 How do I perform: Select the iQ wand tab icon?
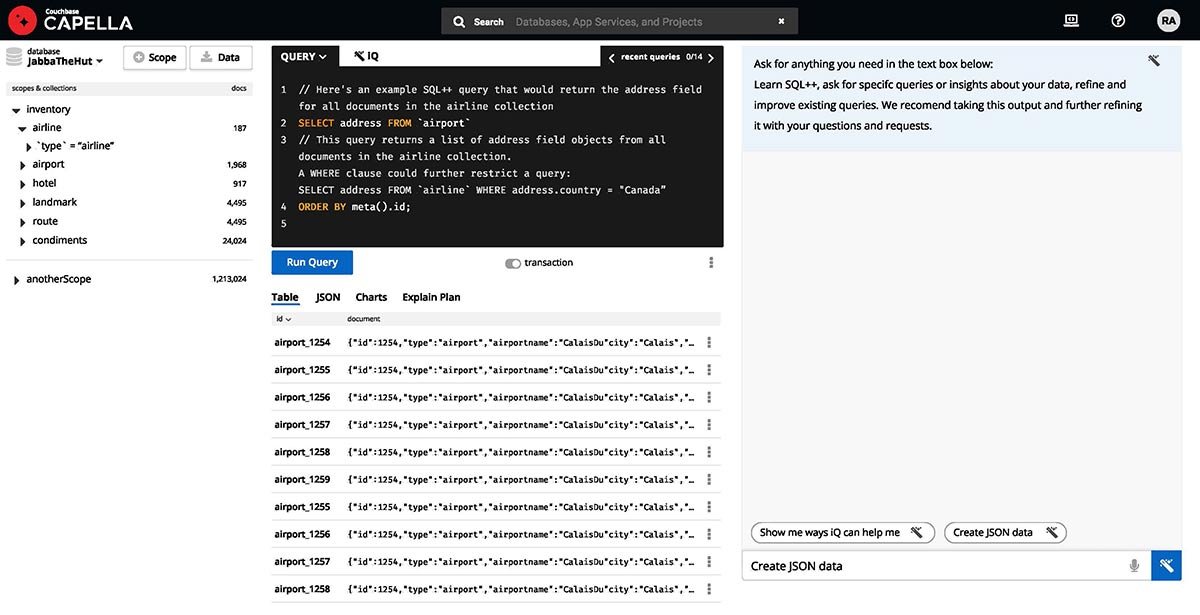pyautogui.click(x=357, y=55)
